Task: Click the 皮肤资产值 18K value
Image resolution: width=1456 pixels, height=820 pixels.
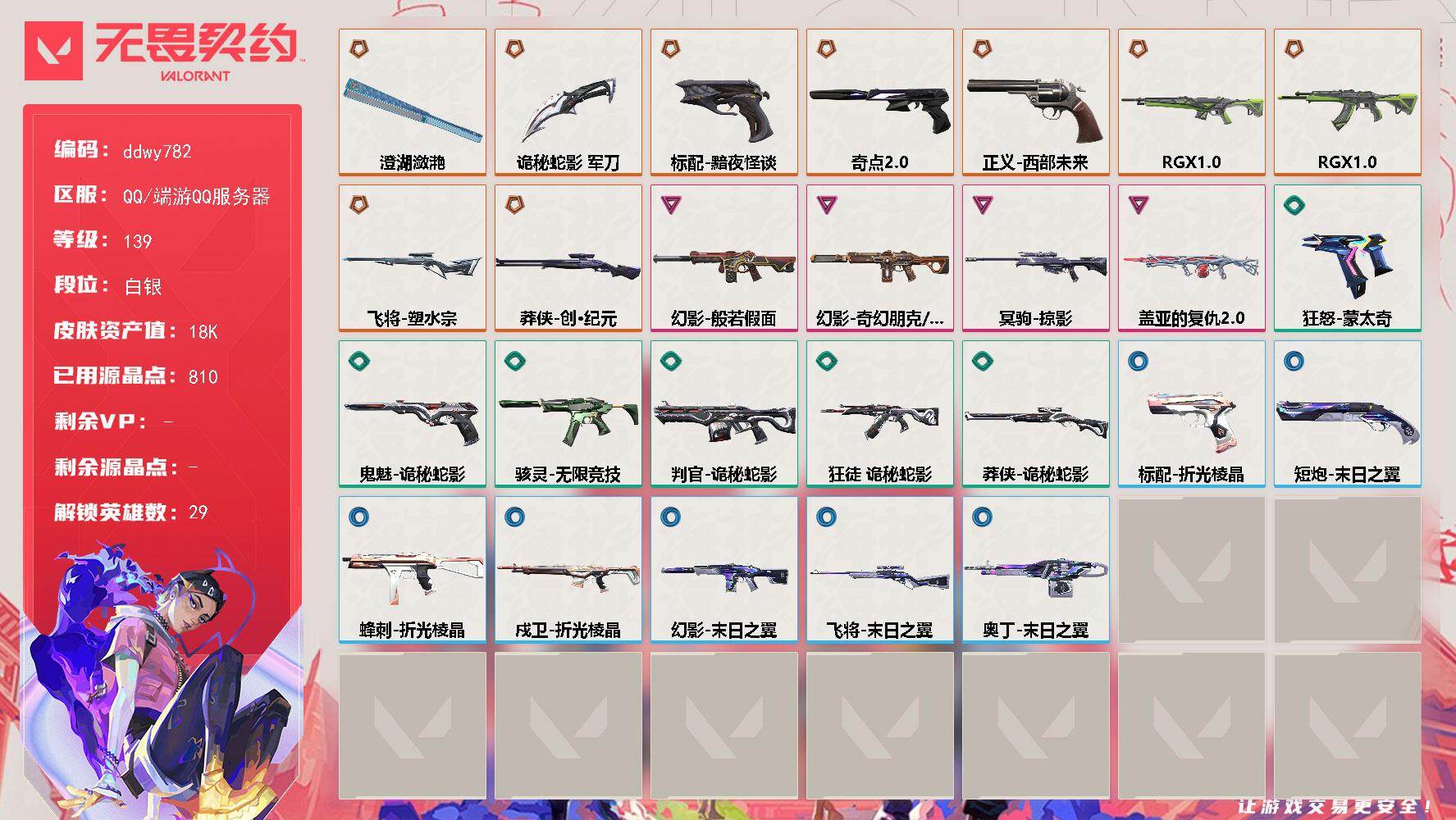Action: pyautogui.click(x=203, y=332)
